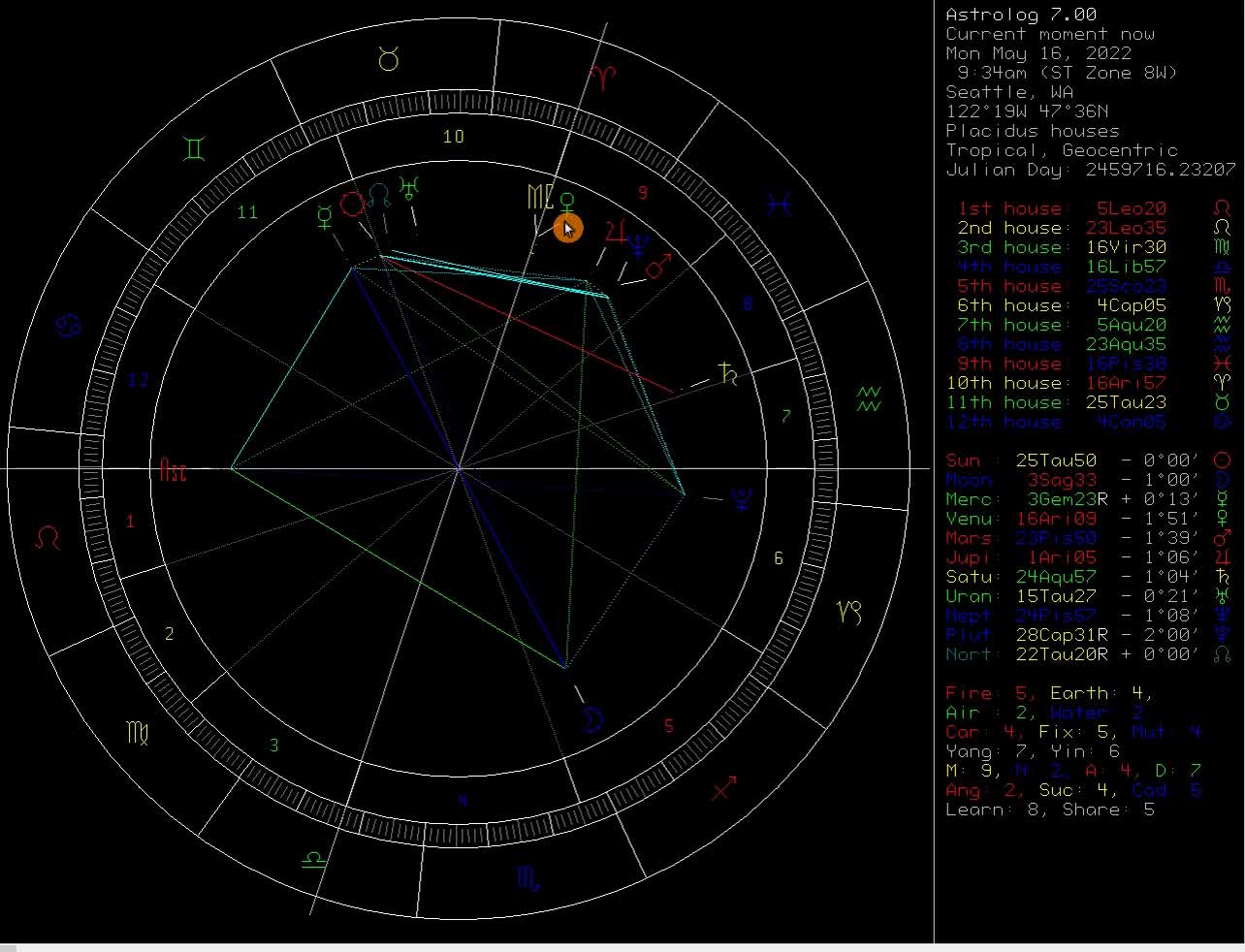Click house number 3 in the chart
Image resolution: width=1245 pixels, height=952 pixels.
click(274, 746)
